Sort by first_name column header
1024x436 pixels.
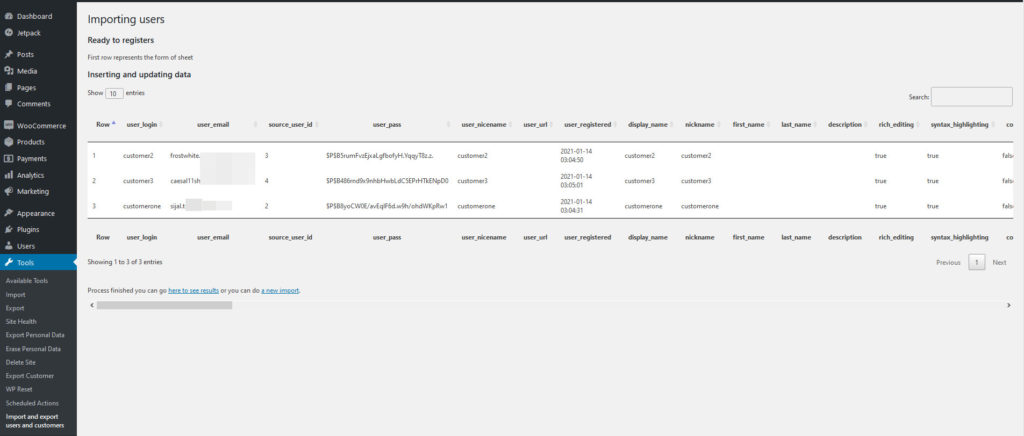(x=748, y=124)
